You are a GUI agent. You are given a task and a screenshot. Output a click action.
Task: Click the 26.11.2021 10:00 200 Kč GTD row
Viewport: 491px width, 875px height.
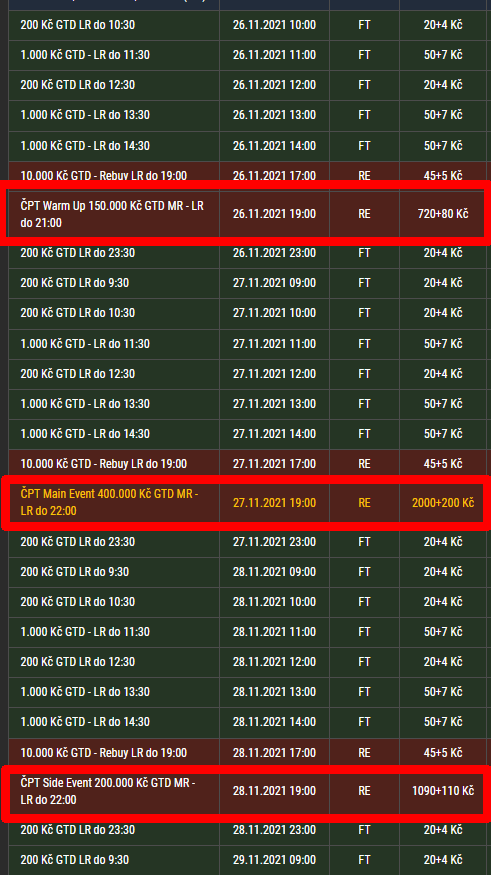[247, 25]
